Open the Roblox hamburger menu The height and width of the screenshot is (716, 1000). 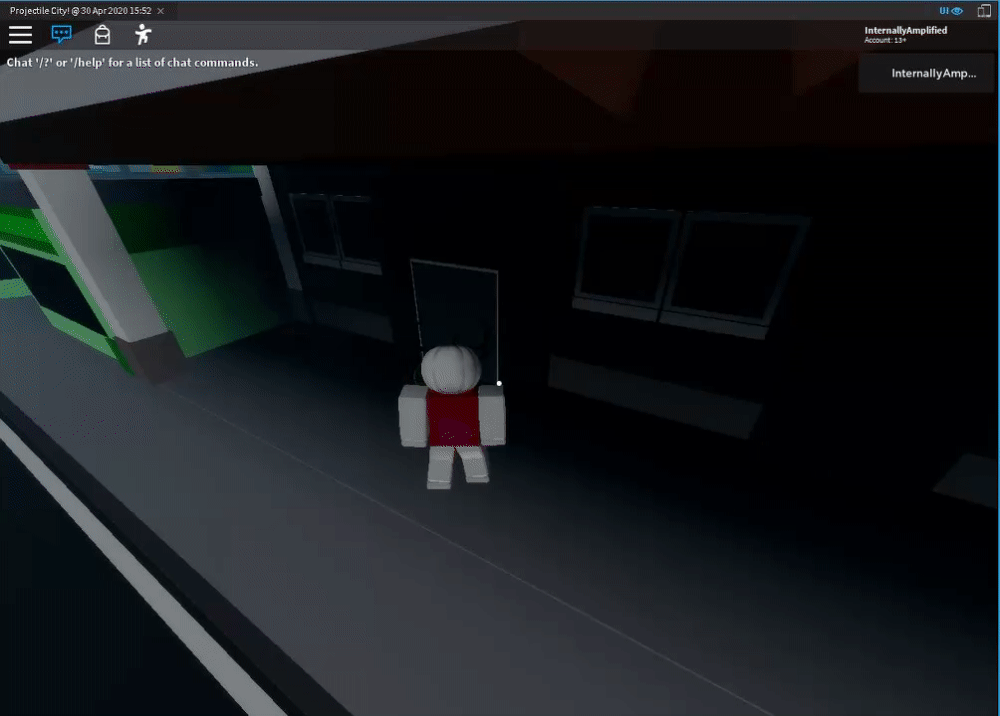20,34
